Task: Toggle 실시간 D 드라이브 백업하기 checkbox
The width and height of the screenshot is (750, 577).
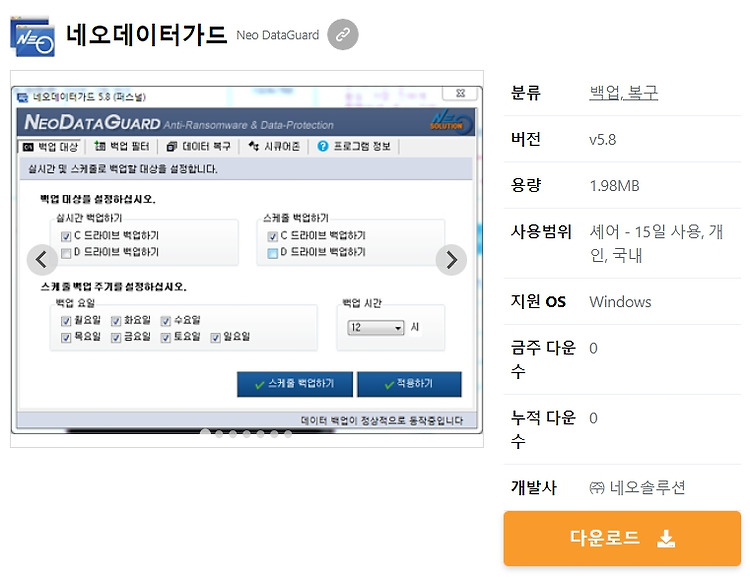Action: click(66, 253)
